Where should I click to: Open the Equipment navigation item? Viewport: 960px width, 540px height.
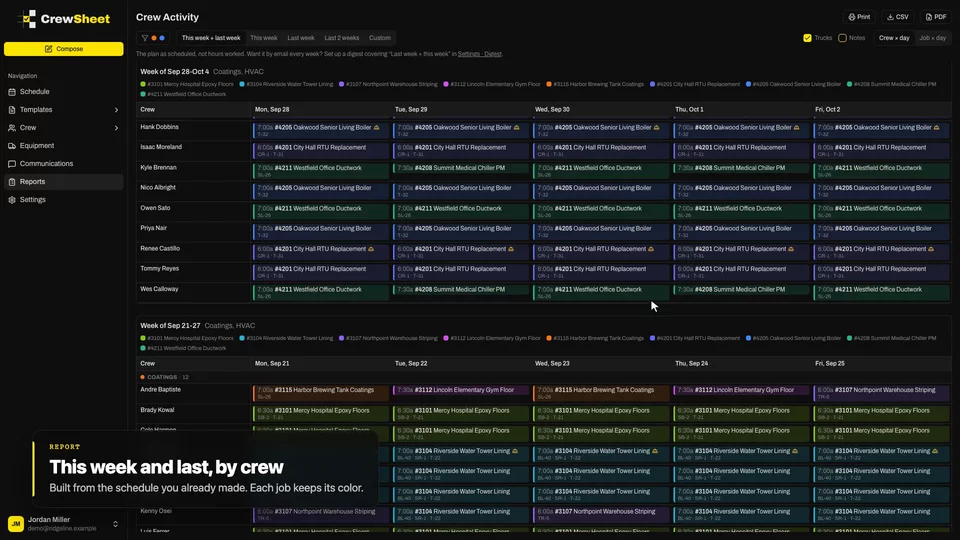point(64,146)
